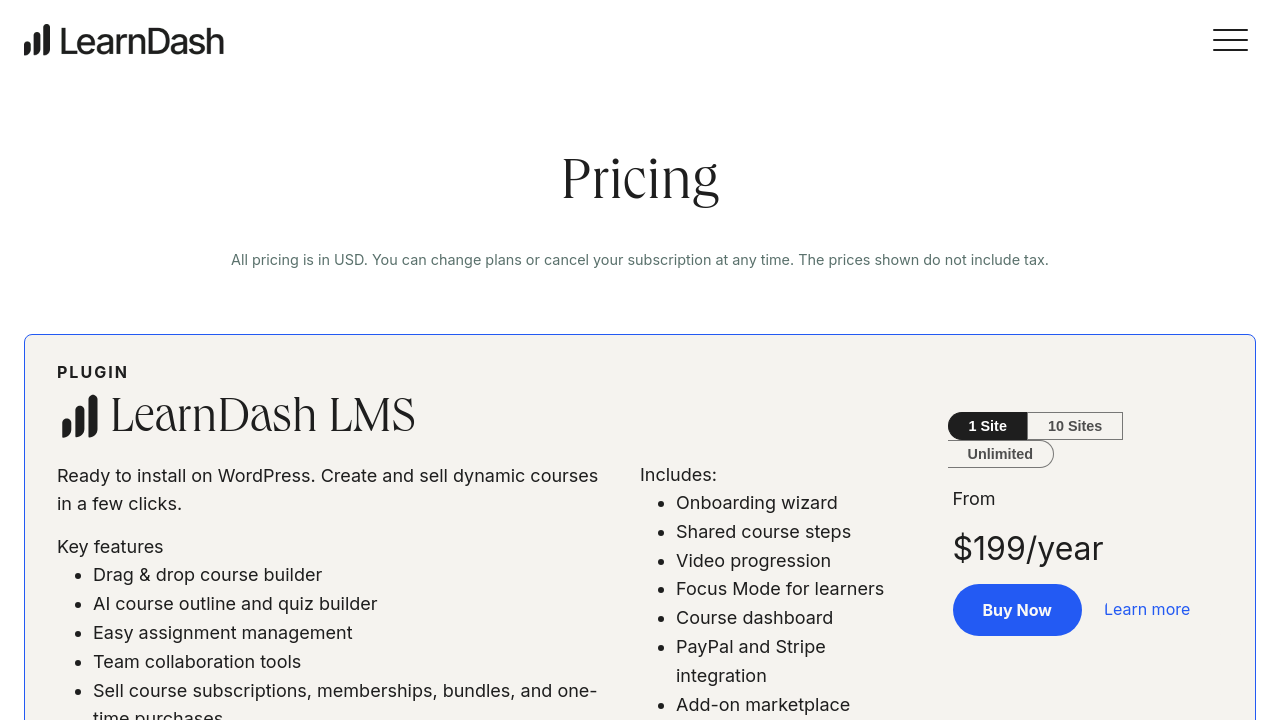Click Focus Mode for learners item

(779, 589)
